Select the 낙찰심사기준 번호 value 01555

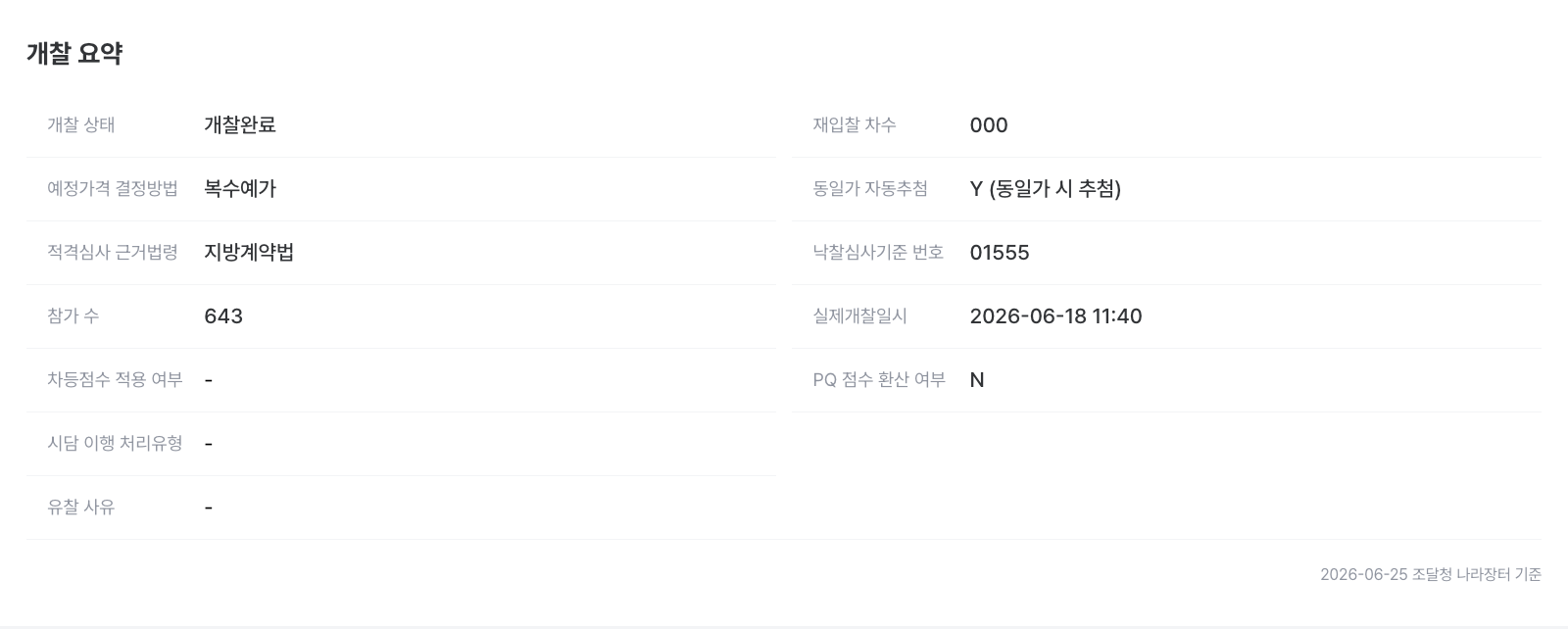(x=1000, y=252)
